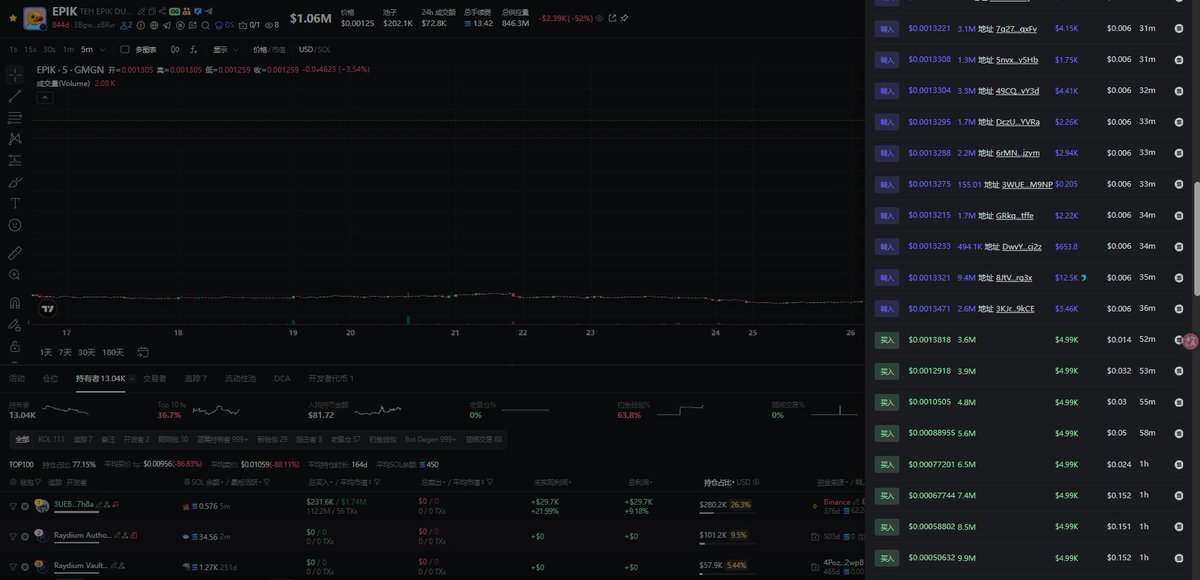The height and width of the screenshot is (580, 1200).
Task: Select the pattern drawing tool
Action: coord(15,138)
